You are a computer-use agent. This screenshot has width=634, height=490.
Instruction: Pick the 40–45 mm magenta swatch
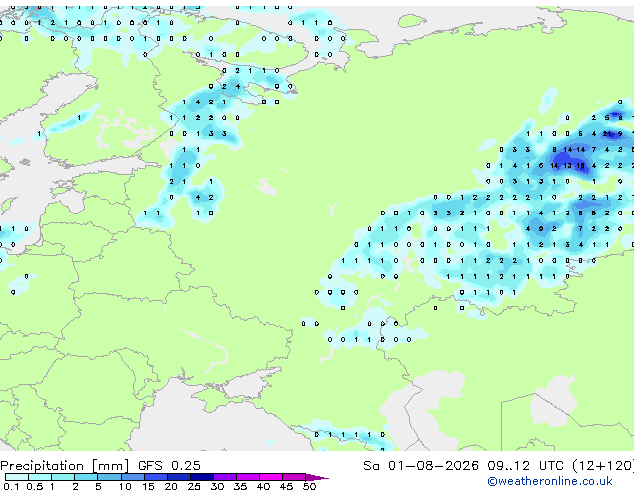coord(271,477)
